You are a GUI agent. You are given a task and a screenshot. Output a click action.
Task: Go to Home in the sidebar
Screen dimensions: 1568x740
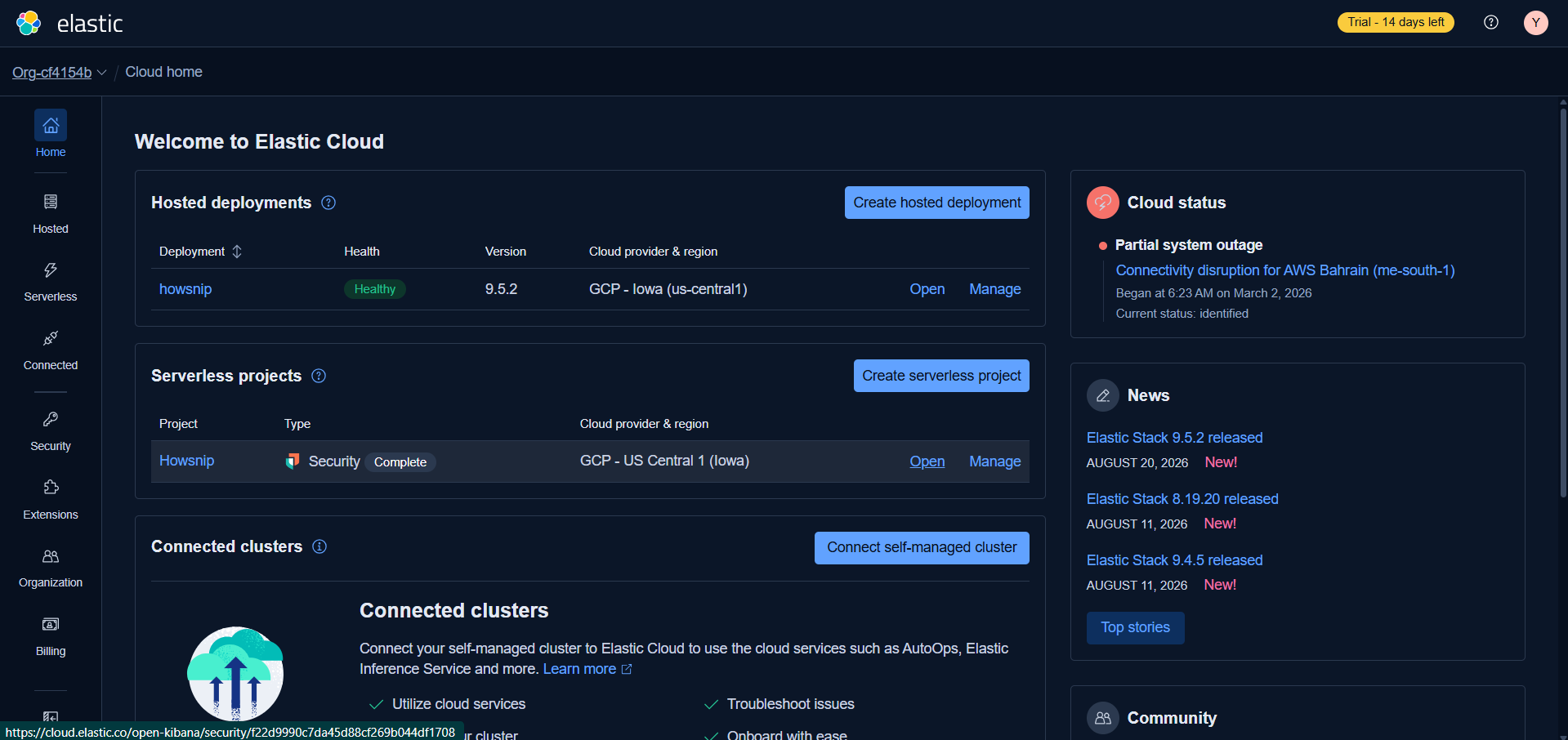(51, 135)
